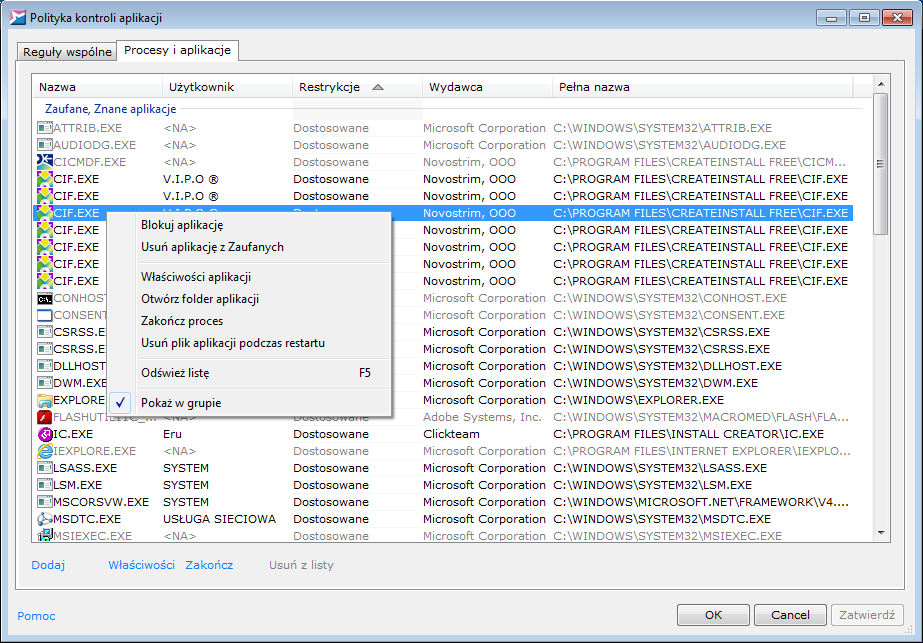Select the Eru user cell

click(172, 435)
